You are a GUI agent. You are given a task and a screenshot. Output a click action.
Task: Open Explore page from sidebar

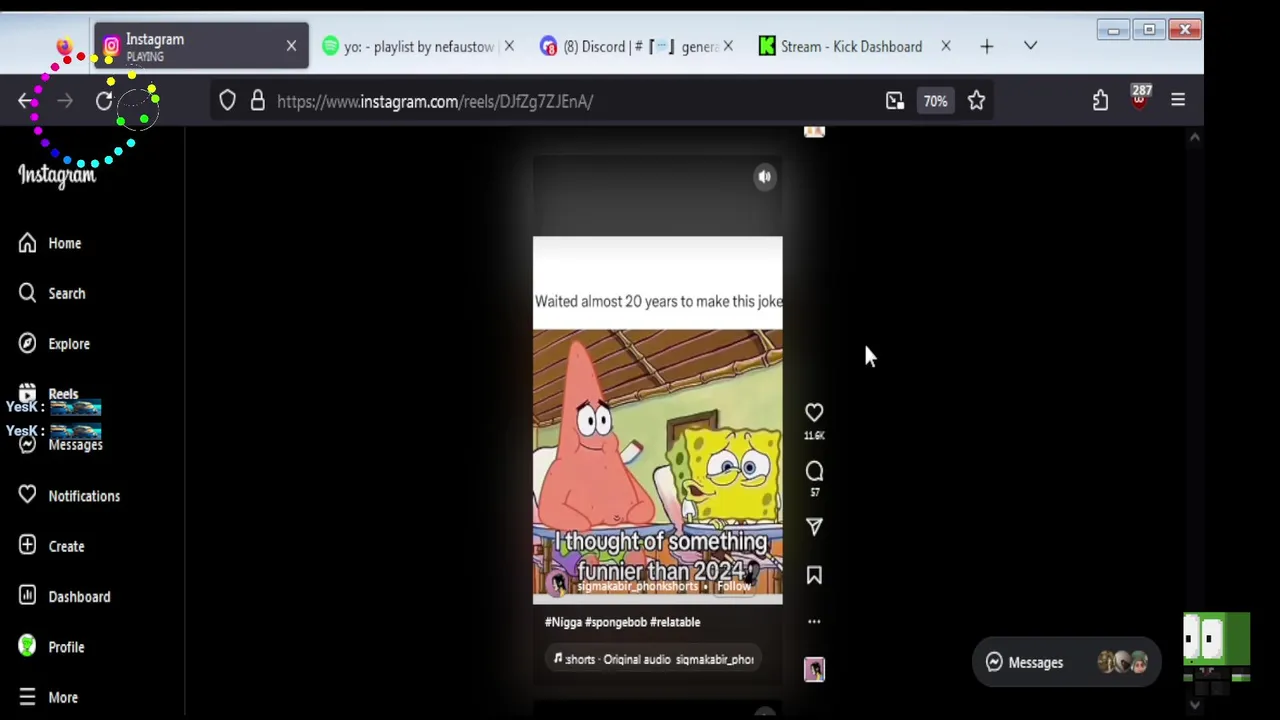tap(54, 343)
